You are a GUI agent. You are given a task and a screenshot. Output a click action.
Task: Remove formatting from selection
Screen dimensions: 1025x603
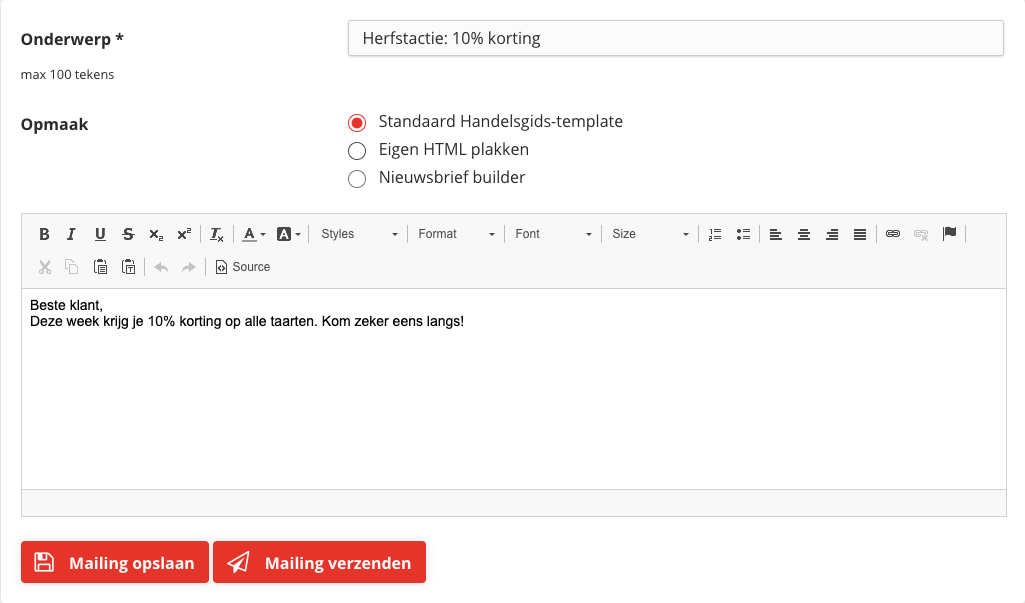point(216,234)
